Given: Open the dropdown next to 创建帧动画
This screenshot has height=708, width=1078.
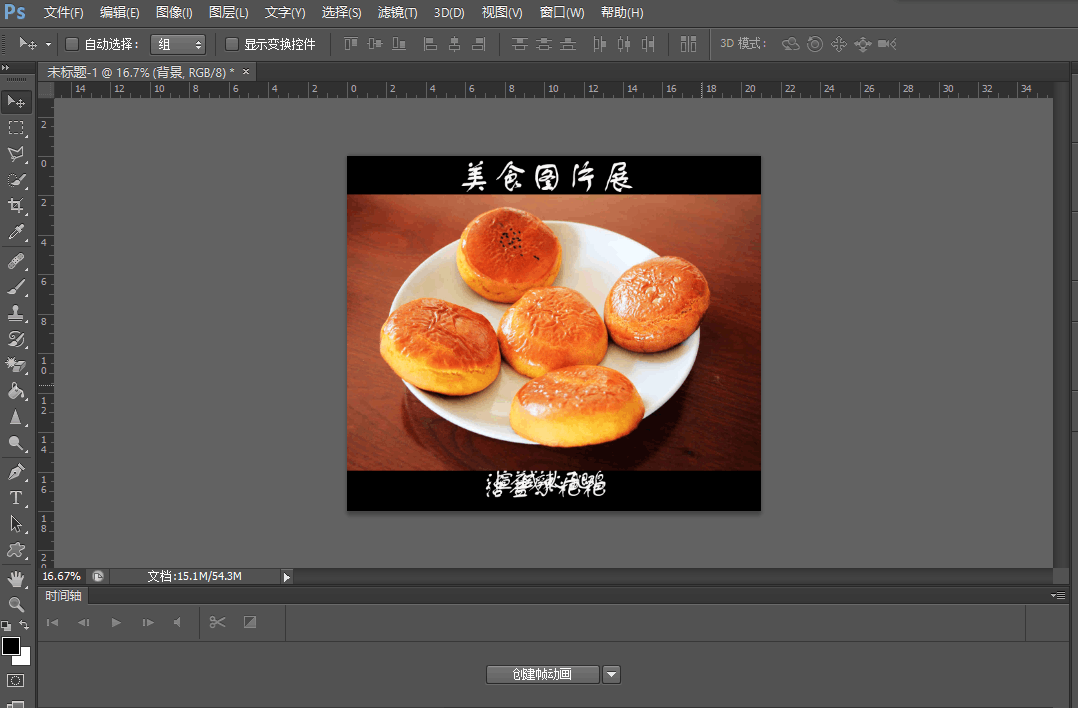Looking at the screenshot, I should pos(611,674).
